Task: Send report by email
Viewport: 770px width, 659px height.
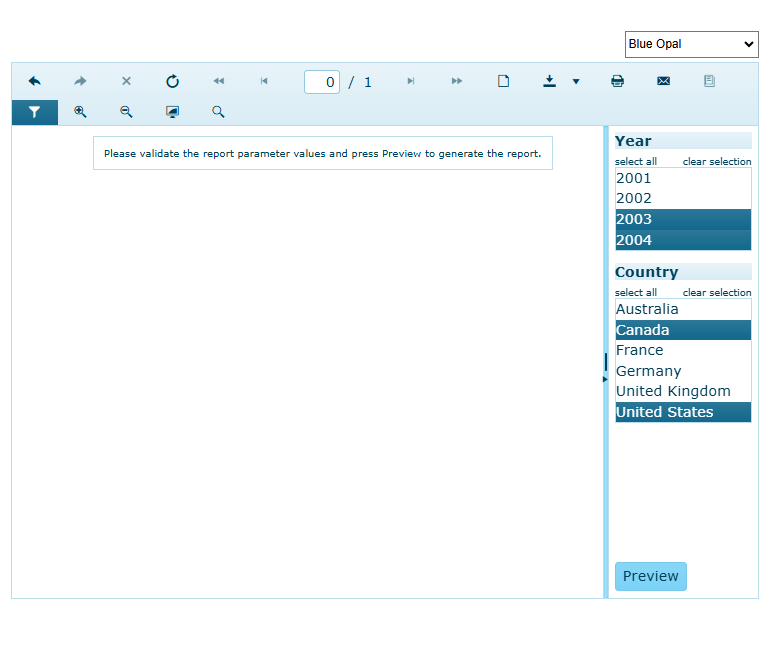Action: point(663,82)
